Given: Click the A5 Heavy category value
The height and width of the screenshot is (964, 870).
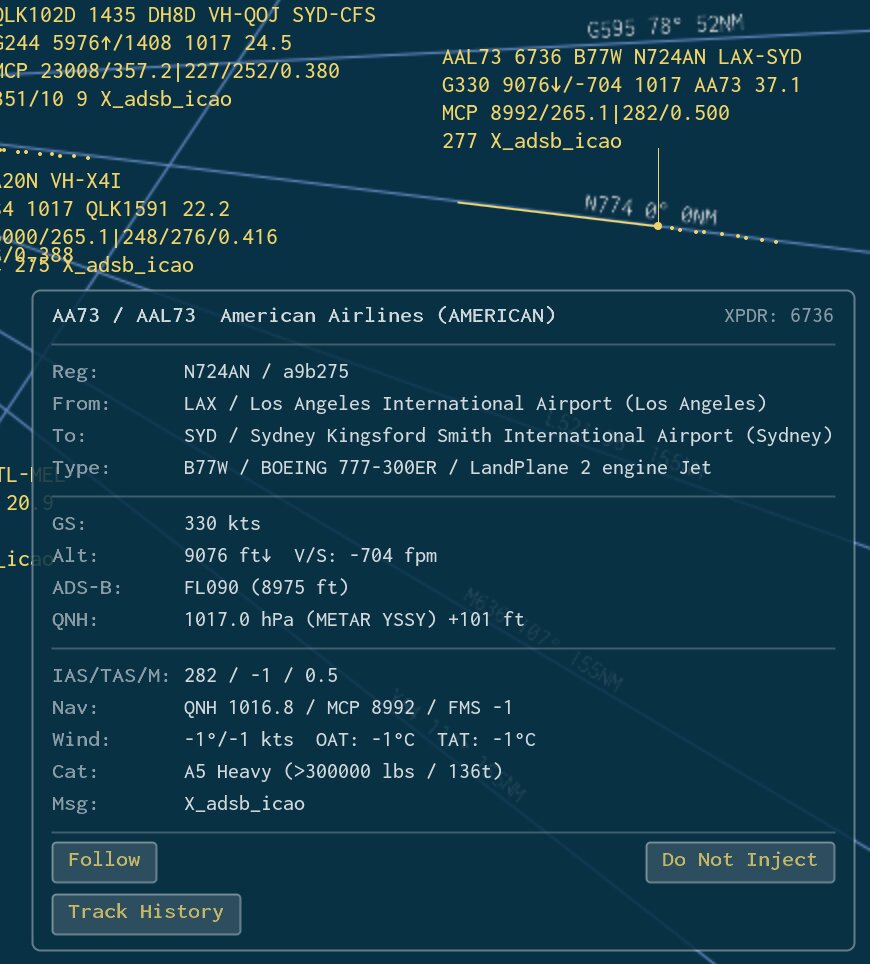Looking at the screenshot, I should pos(343,772).
